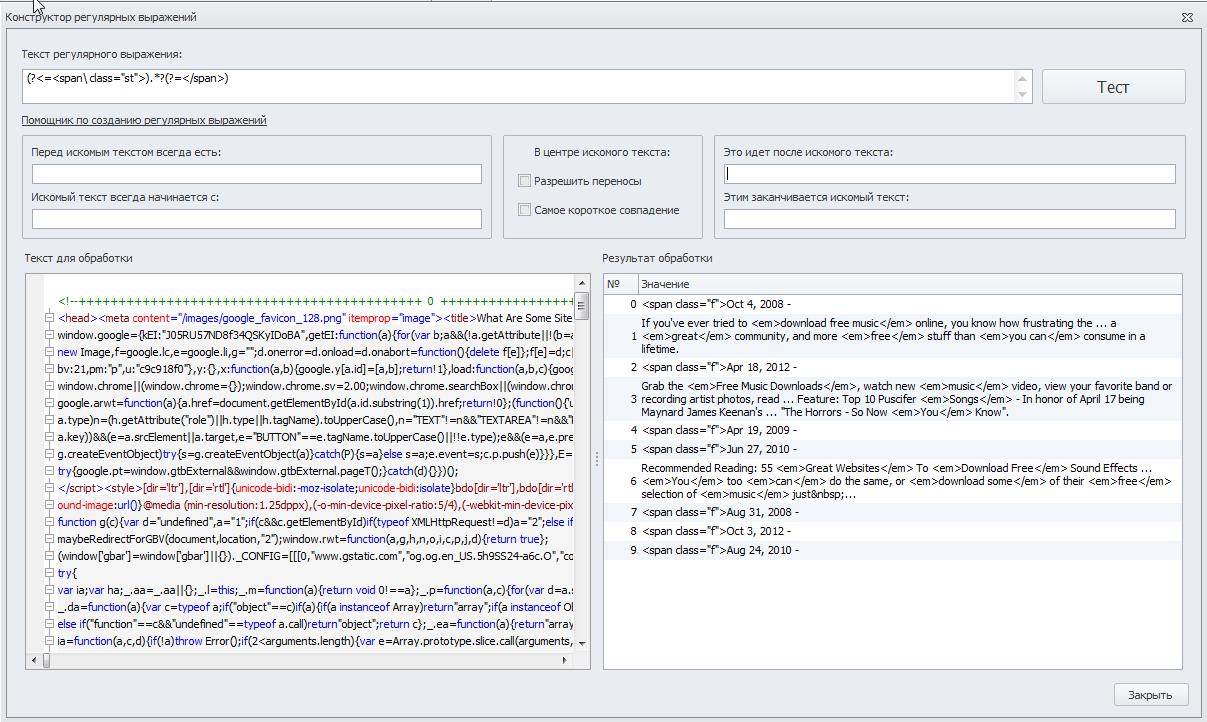Viewport: 1207px width, 722px height.
Task: Click the window['gbar'] code line
Action: tap(315, 556)
